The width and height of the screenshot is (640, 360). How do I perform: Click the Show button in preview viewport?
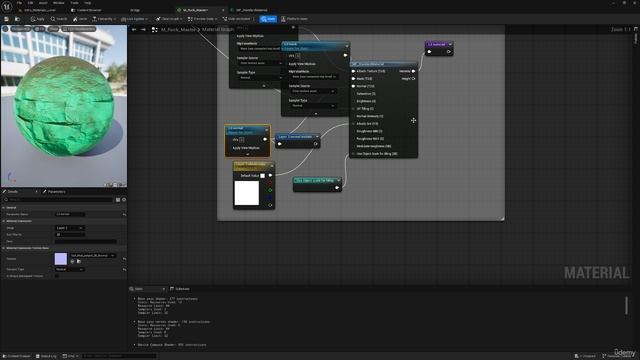tap(53, 29)
